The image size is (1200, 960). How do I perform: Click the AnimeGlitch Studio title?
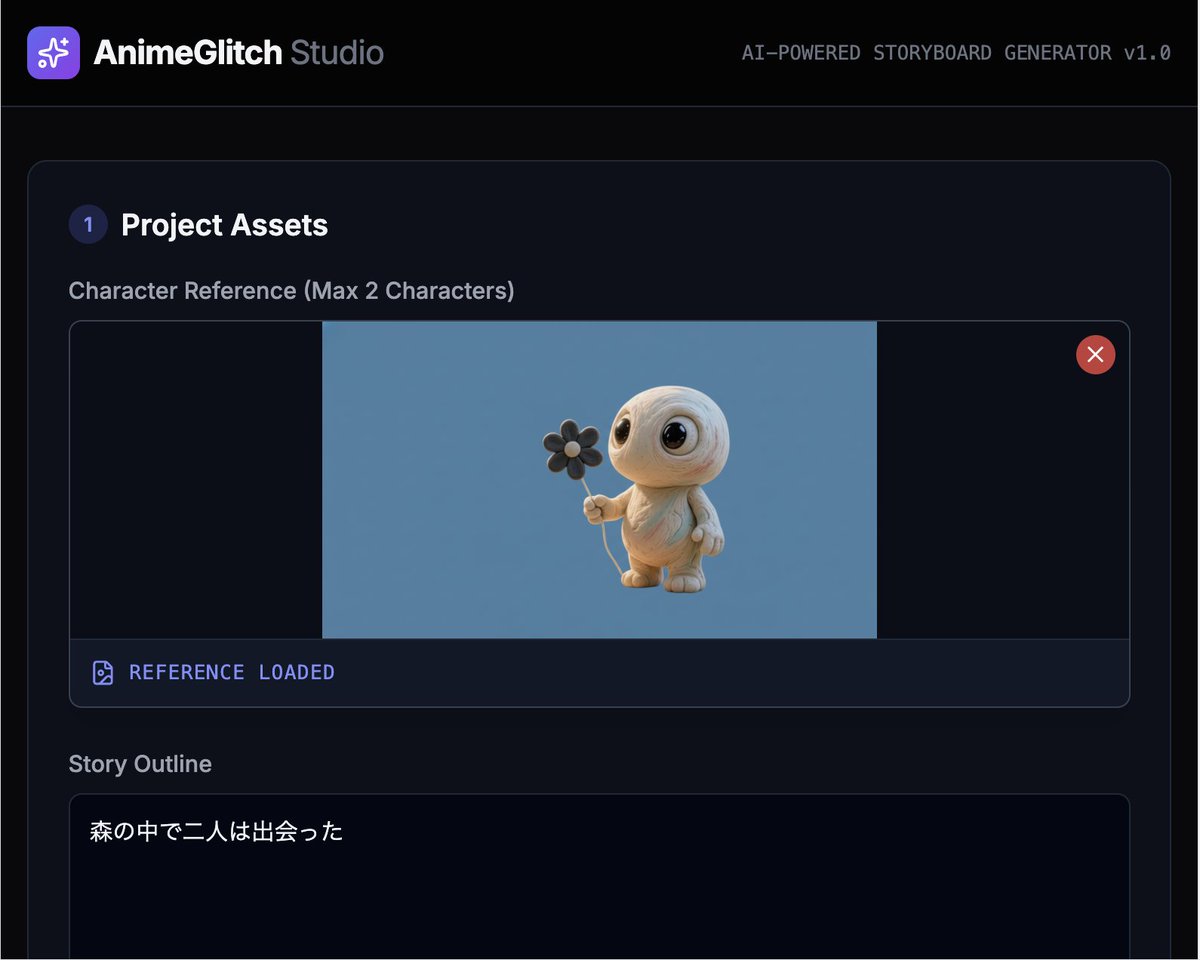(238, 52)
